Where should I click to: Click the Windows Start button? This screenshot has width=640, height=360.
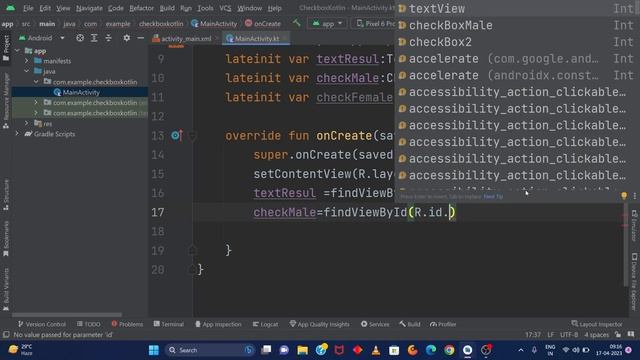coord(153,350)
